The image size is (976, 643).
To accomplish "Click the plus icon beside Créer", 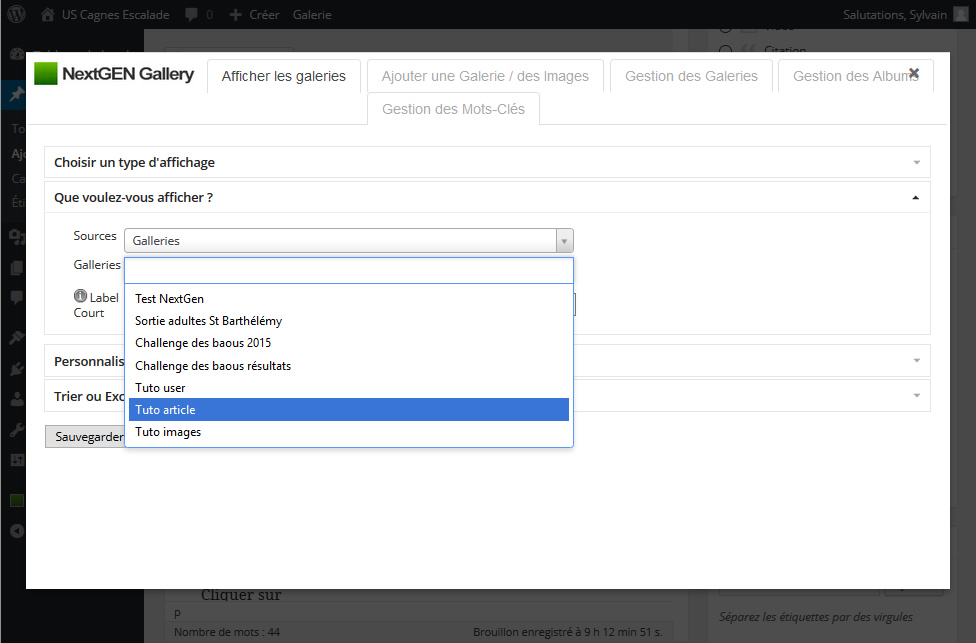I will [x=235, y=14].
